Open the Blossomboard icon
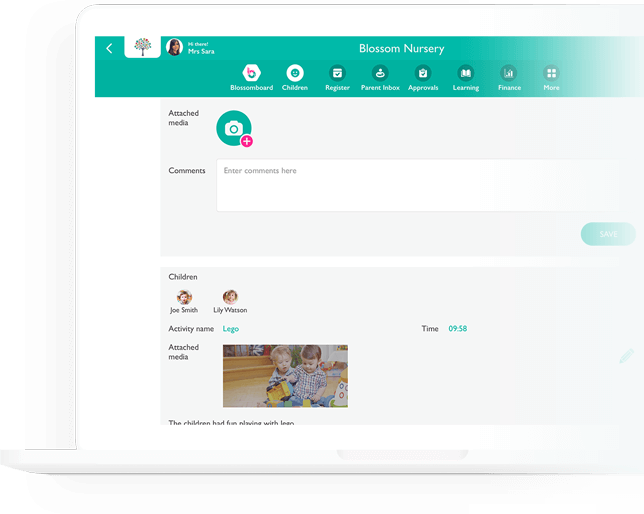The height and width of the screenshot is (514, 644). pos(251,73)
